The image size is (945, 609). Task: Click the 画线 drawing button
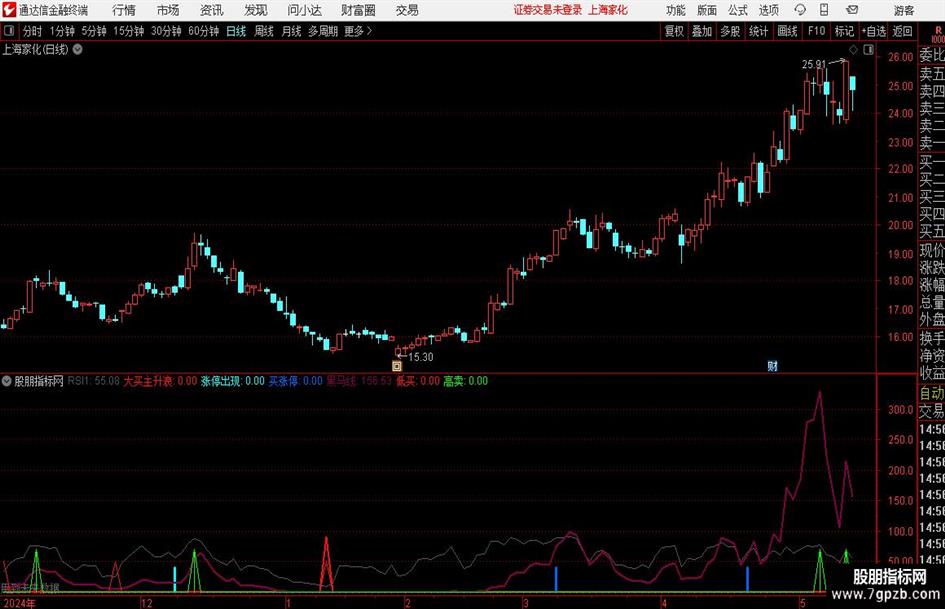[787, 31]
